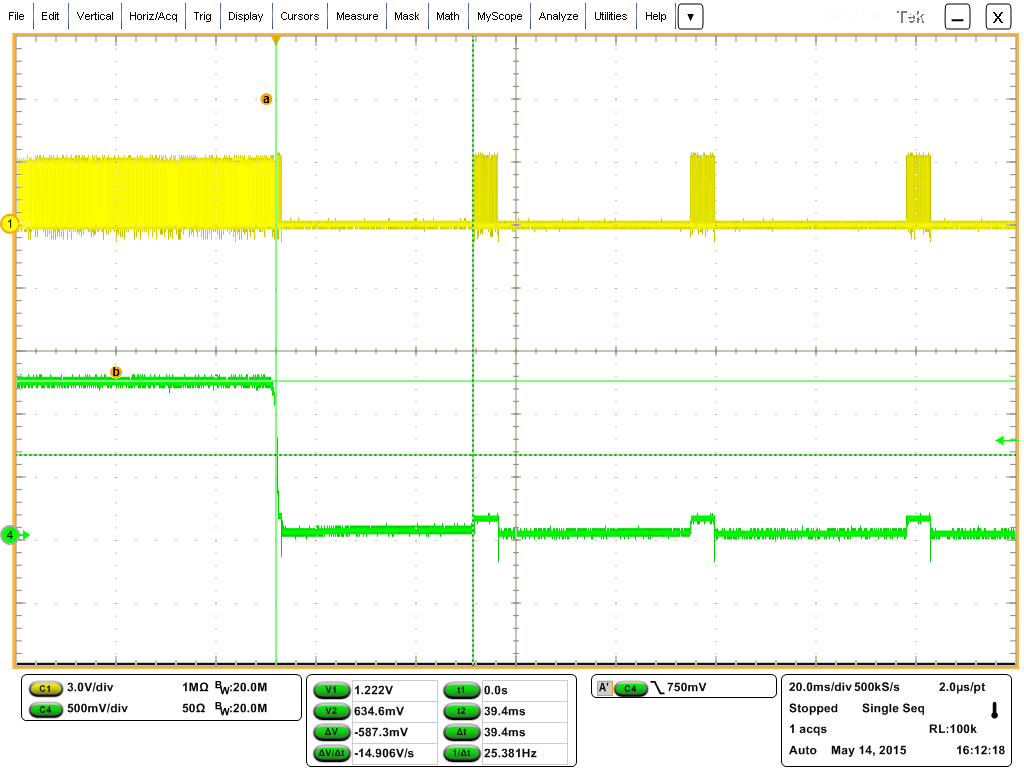This screenshot has width=1024, height=768.
Task: Click the Stopped acquisition status text
Action: tap(814, 708)
